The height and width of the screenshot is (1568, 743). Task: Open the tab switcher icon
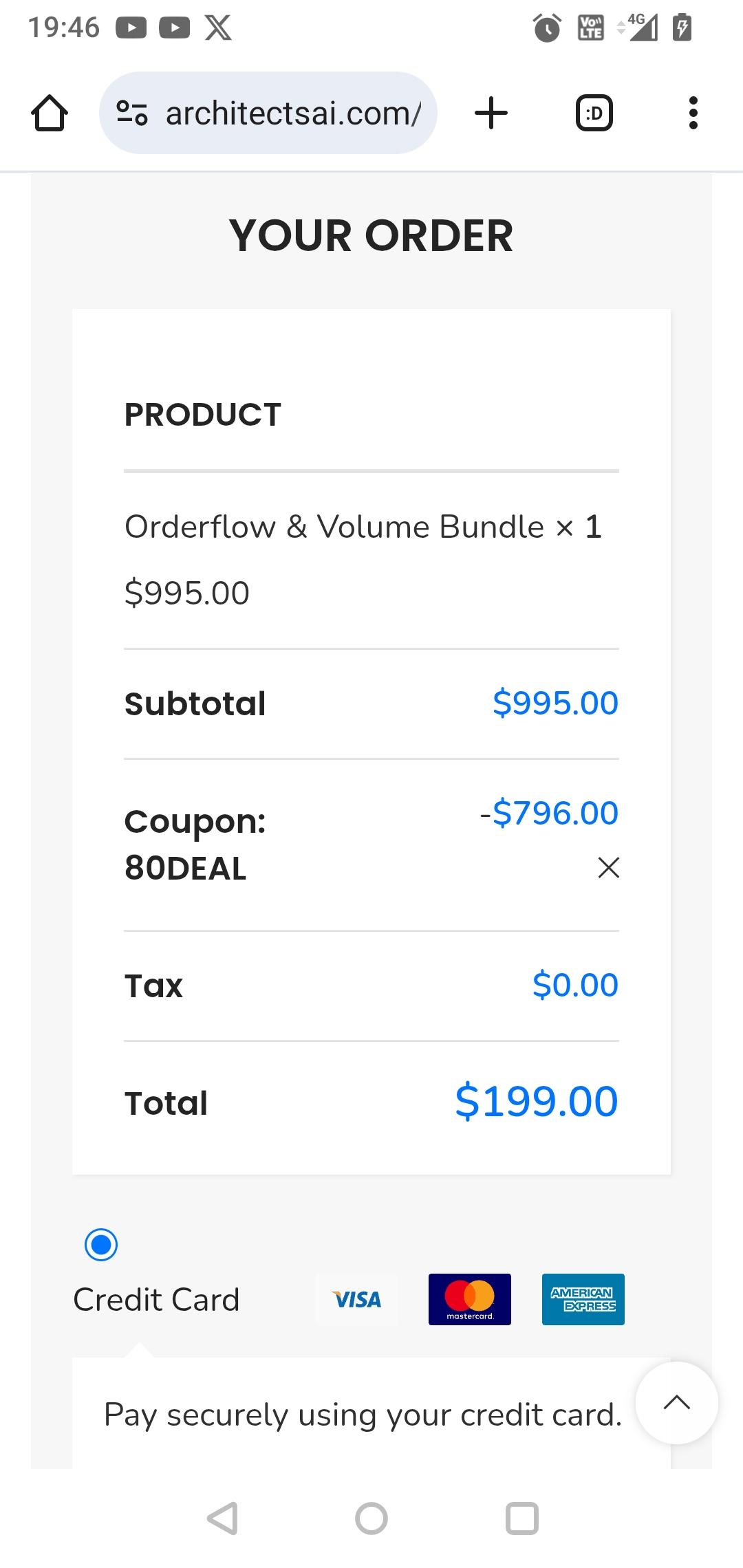click(594, 113)
